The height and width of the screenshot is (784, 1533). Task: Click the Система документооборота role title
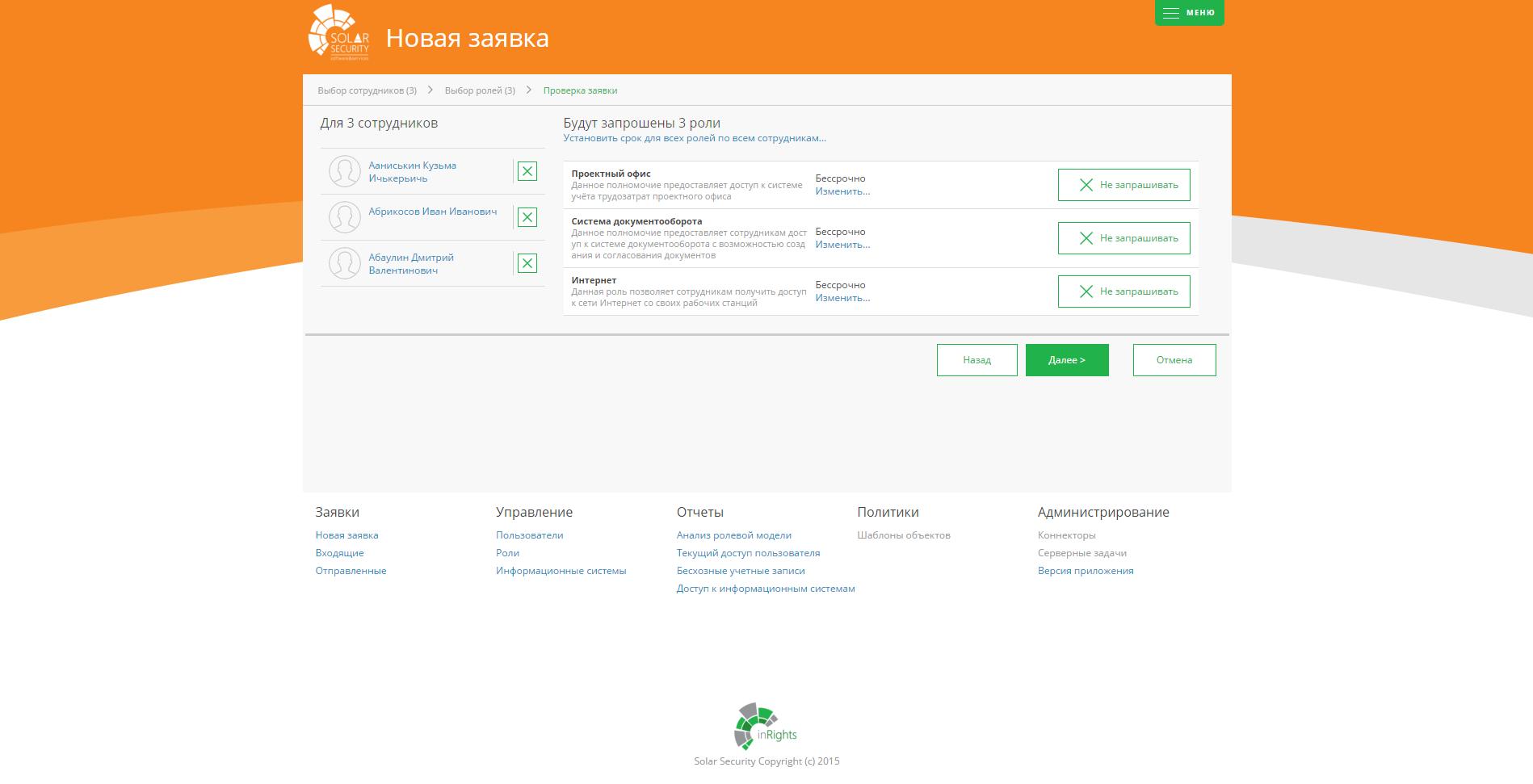(636, 221)
